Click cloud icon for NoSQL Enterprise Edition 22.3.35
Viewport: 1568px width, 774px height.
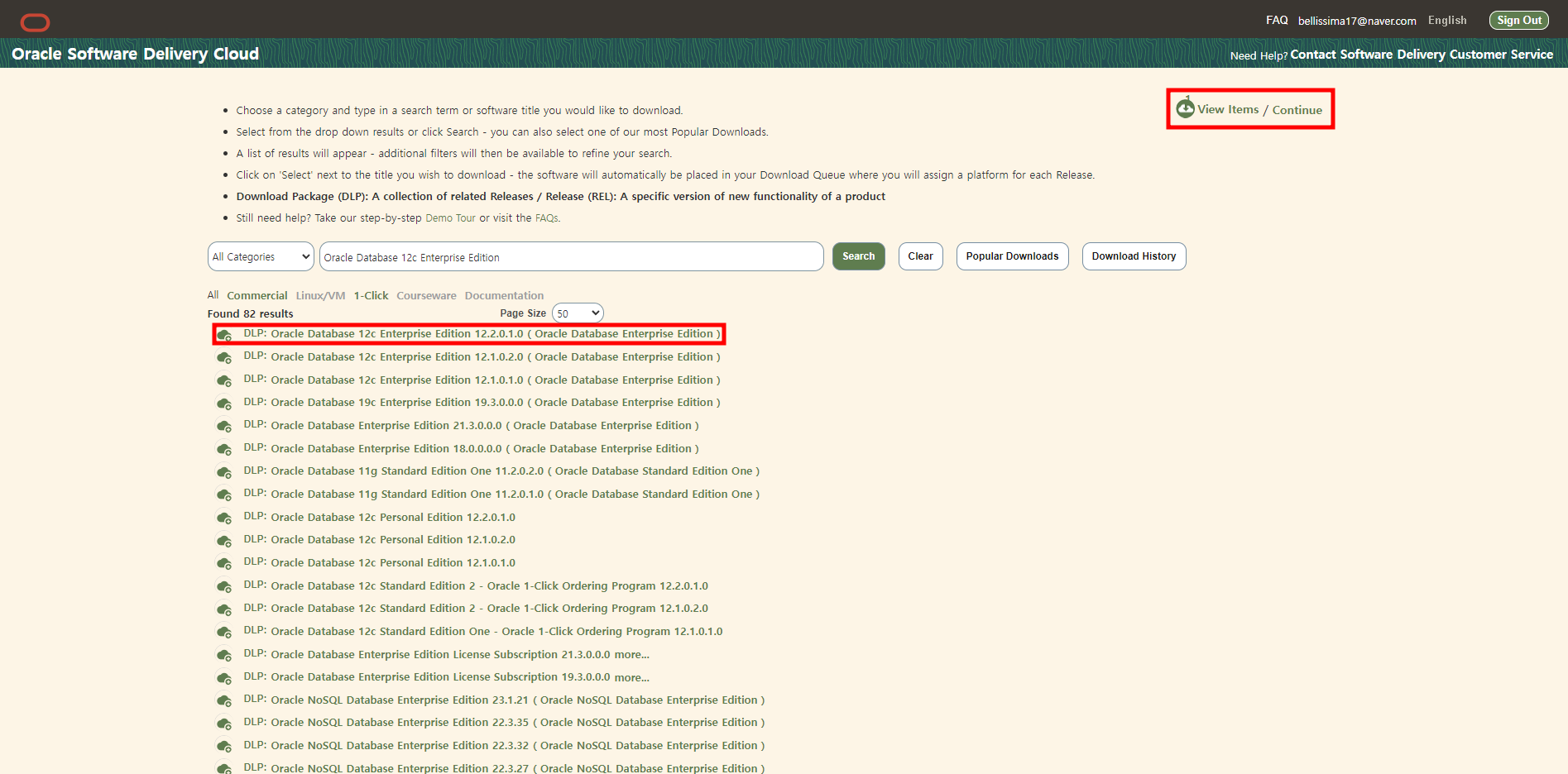223,724
